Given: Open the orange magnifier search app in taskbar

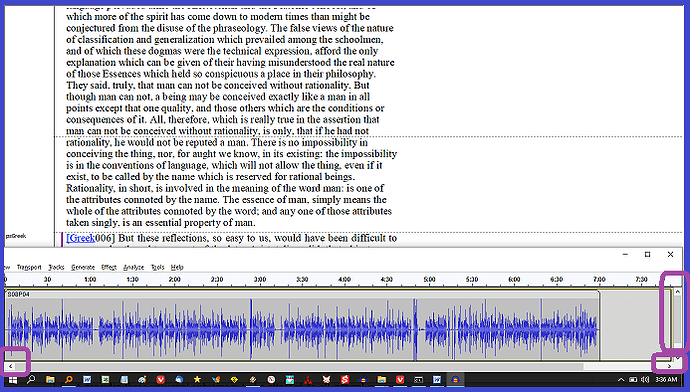Looking at the screenshot, I should pyautogui.click(x=69, y=379).
